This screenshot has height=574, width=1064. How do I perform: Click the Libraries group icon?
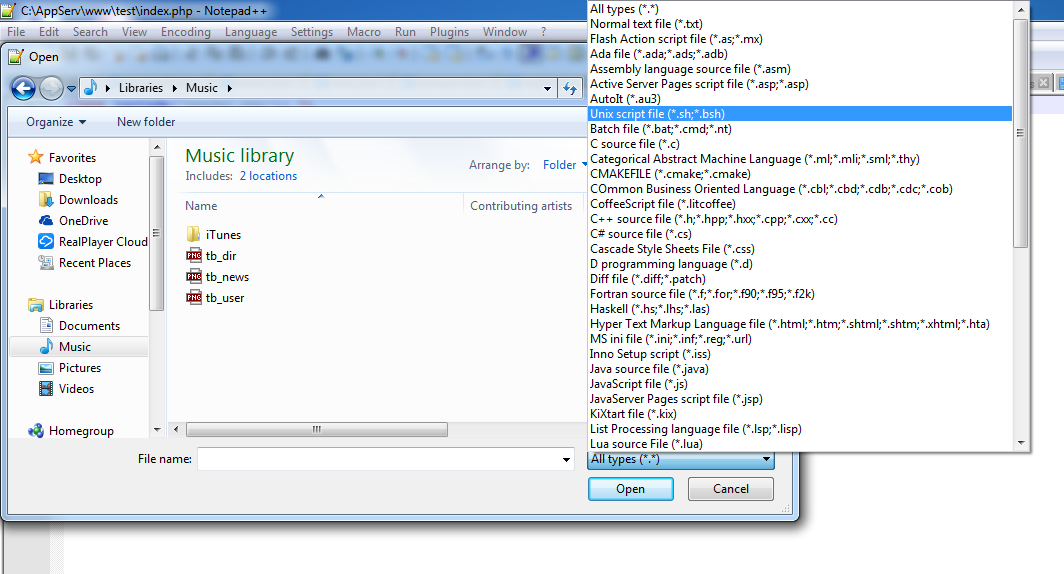point(36,305)
